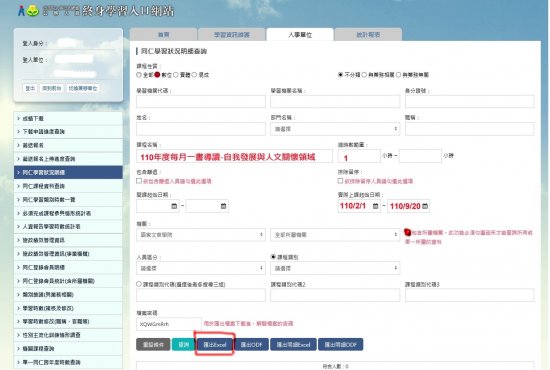Image resolution: width=550 pixels, height=370 pixels.
Task: Tick the checkbox under 包含離退
Action: [139, 181]
